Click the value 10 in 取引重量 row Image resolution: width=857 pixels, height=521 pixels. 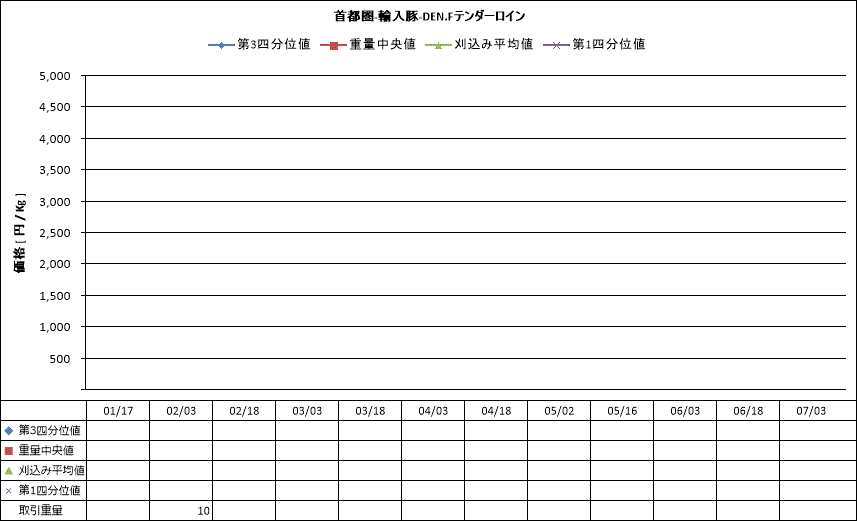pos(203,511)
